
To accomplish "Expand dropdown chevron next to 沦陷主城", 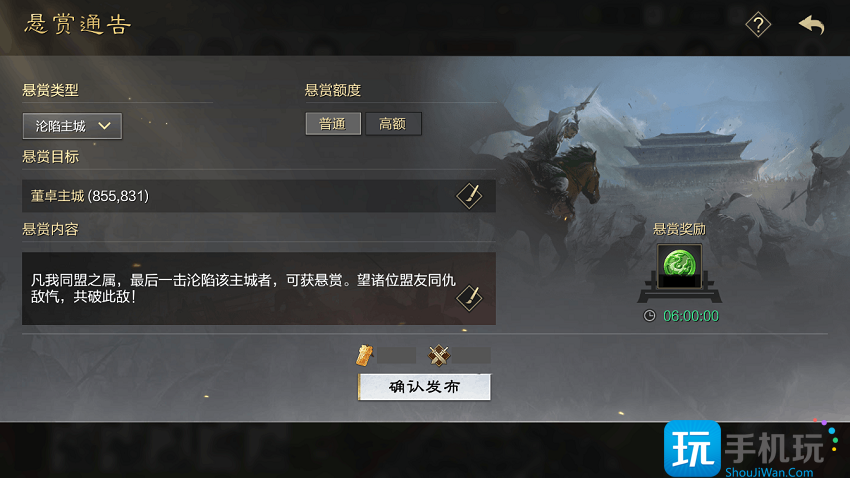I will [x=105, y=126].
